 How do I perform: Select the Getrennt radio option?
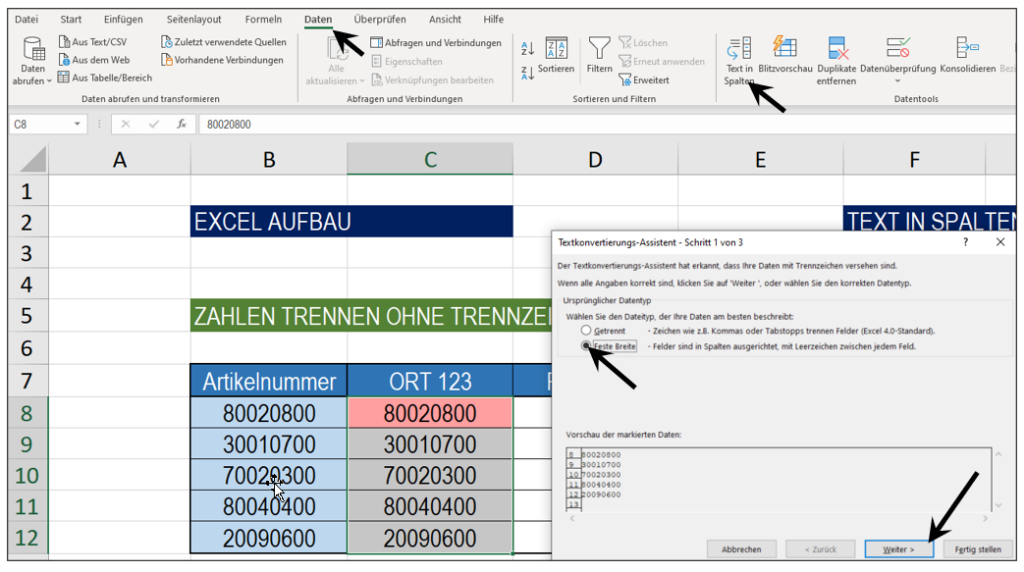coord(586,330)
